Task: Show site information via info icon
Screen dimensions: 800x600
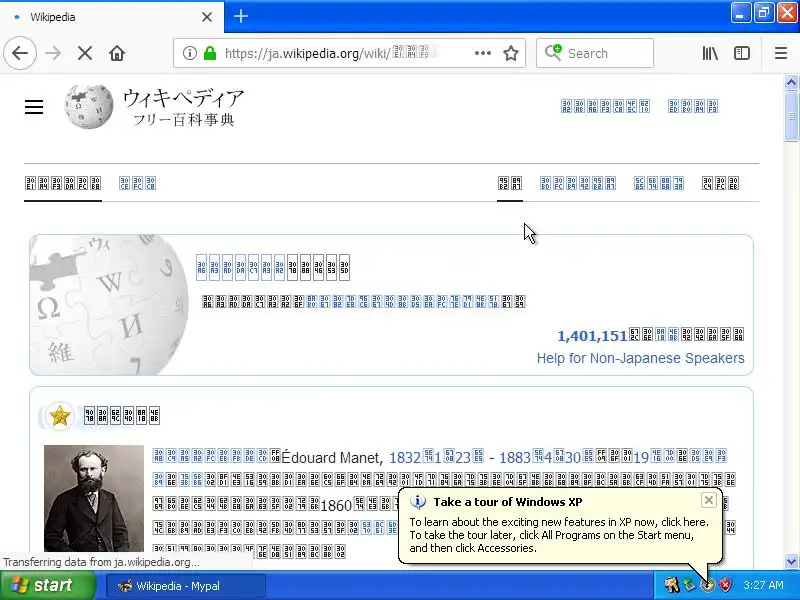Action: (x=189, y=53)
